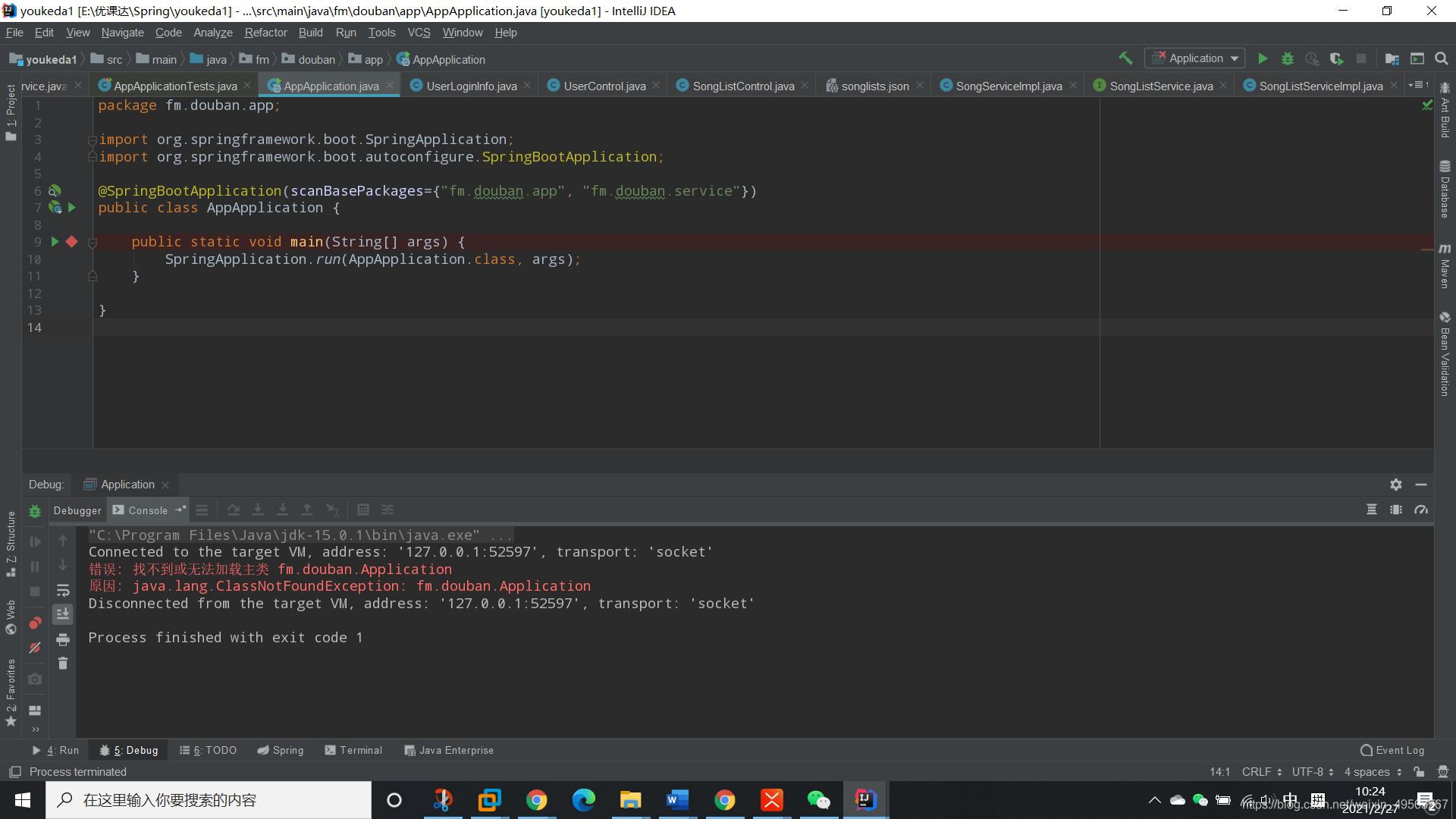
Task: Click the print console icon
Action: (63, 639)
